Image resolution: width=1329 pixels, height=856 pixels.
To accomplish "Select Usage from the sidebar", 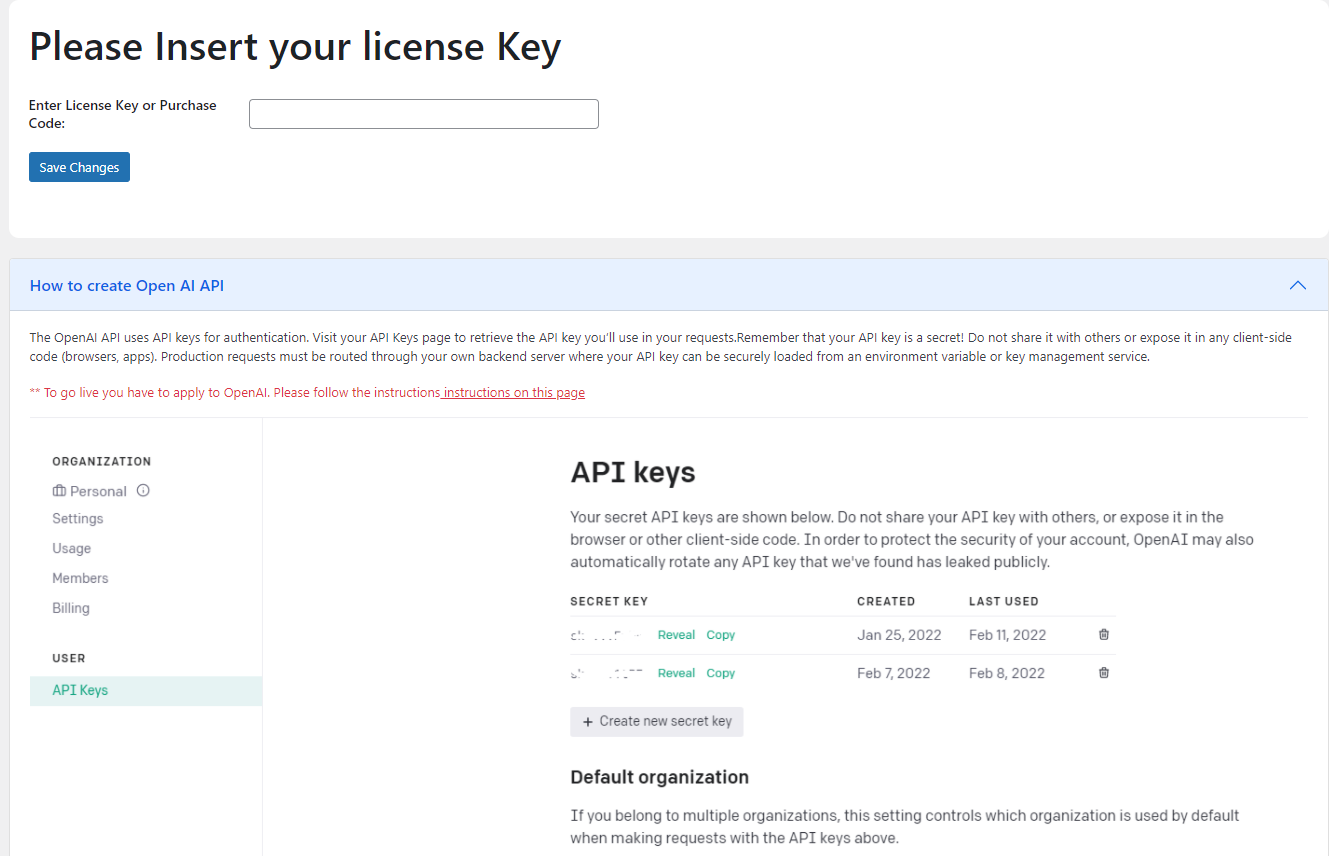I will pyautogui.click(x=71, y=548).
